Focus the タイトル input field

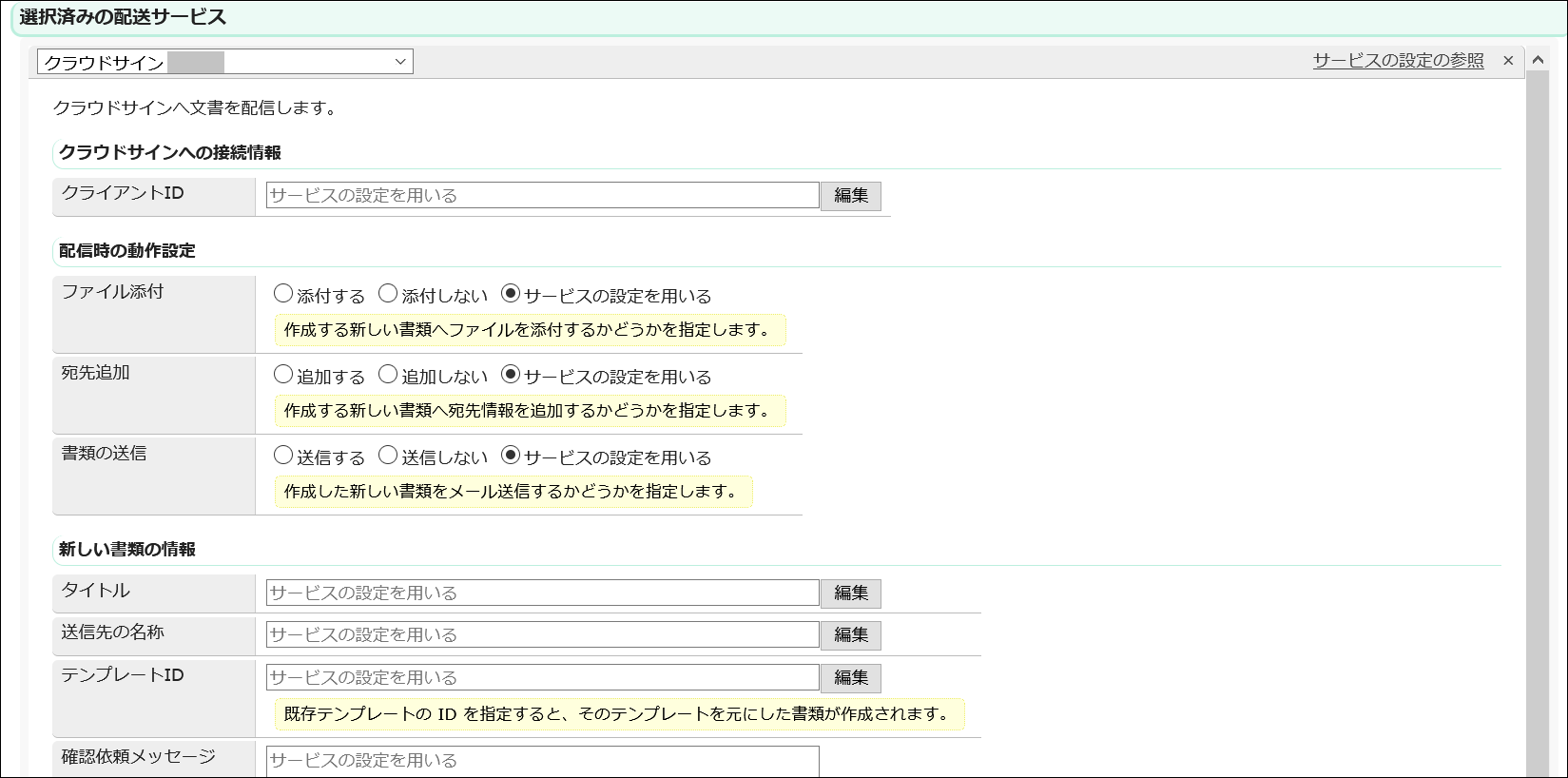coord(543,593)
